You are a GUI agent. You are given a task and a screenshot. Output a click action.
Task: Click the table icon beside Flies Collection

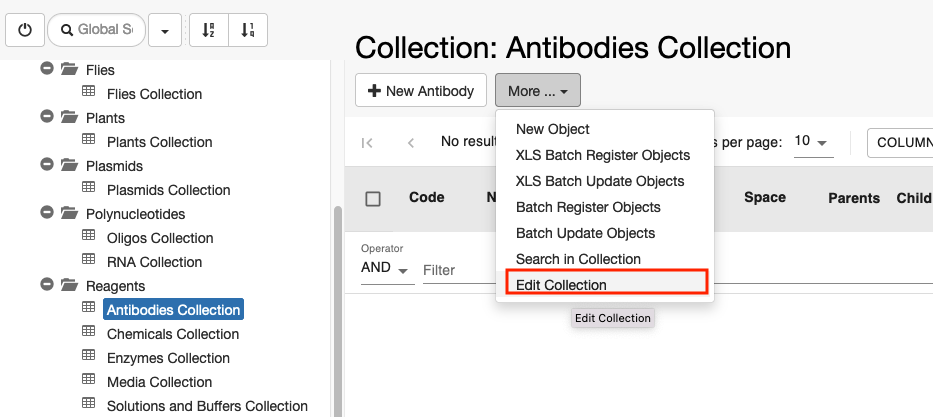(x=88, y=92)
